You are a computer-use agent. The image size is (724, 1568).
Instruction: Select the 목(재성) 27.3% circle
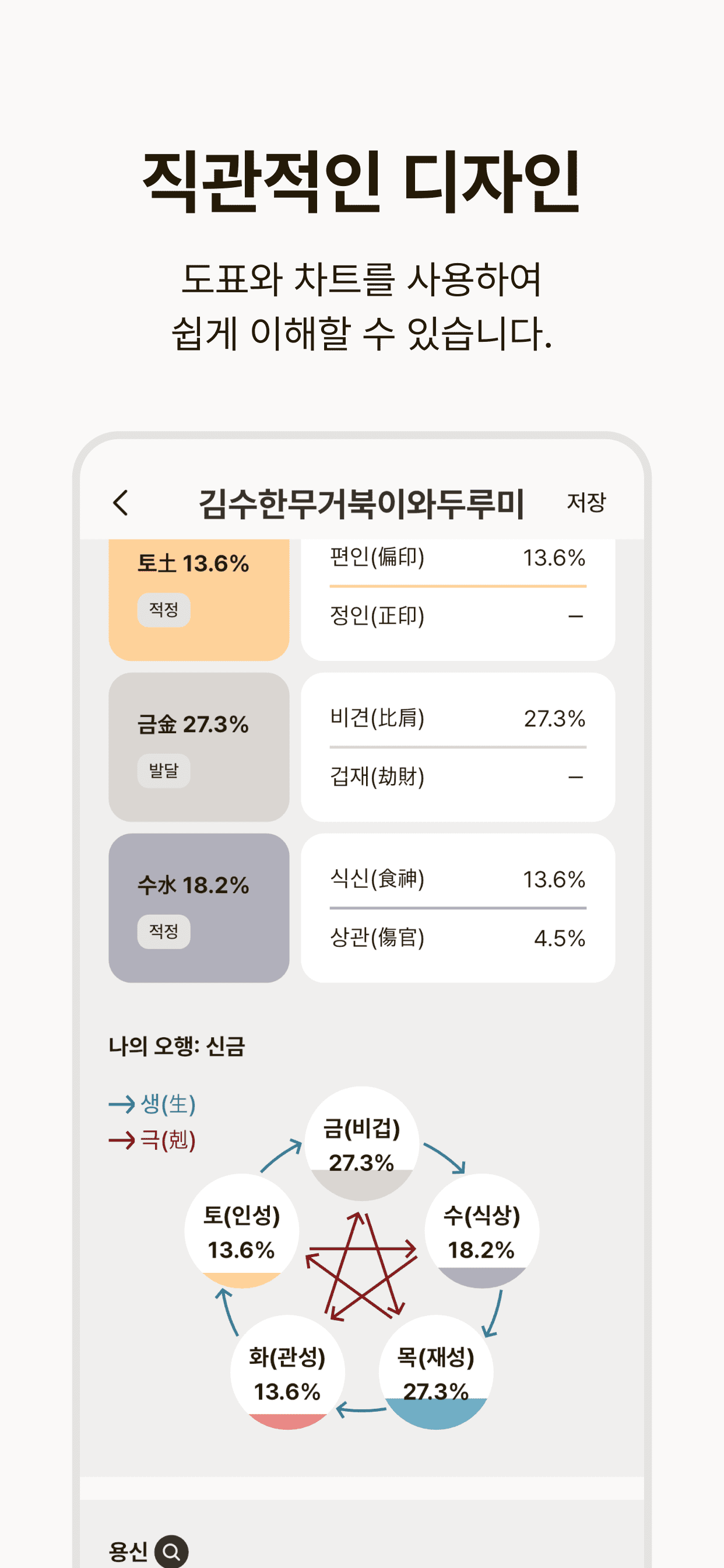[x=435, y=1372]
